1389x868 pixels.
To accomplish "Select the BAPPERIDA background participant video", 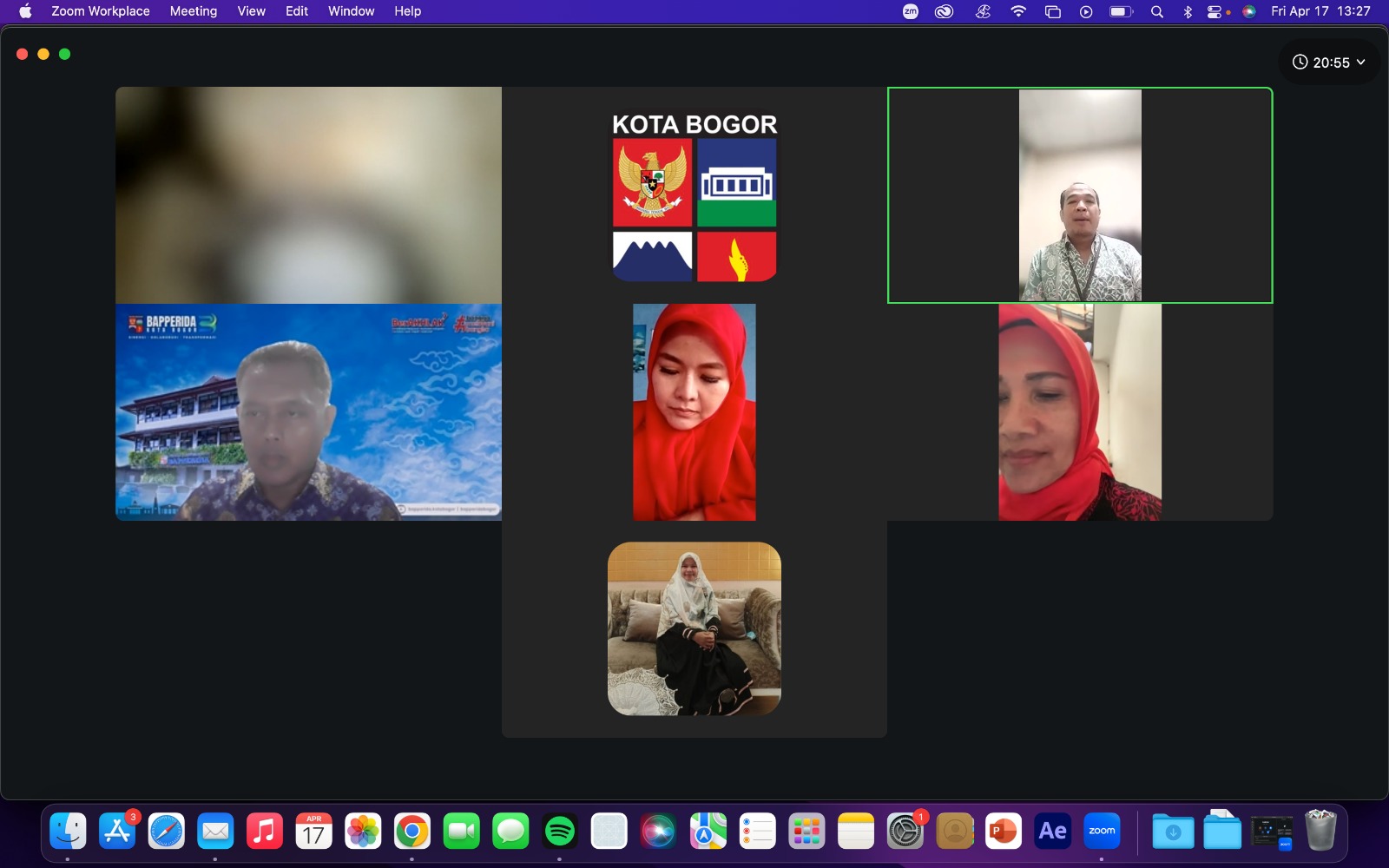I will pos(308,412).
